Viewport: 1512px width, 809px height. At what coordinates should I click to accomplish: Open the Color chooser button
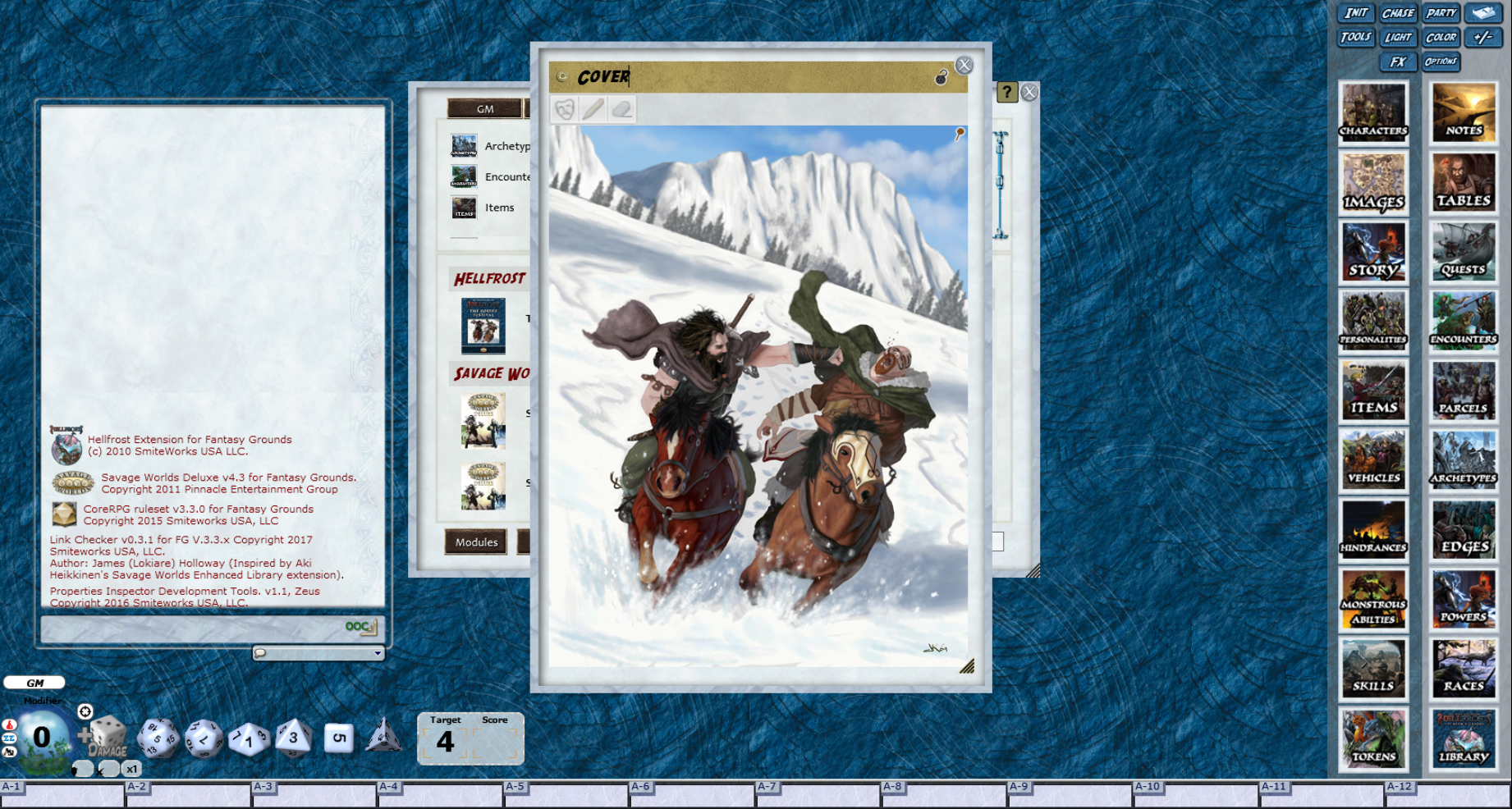(1441, 37)
